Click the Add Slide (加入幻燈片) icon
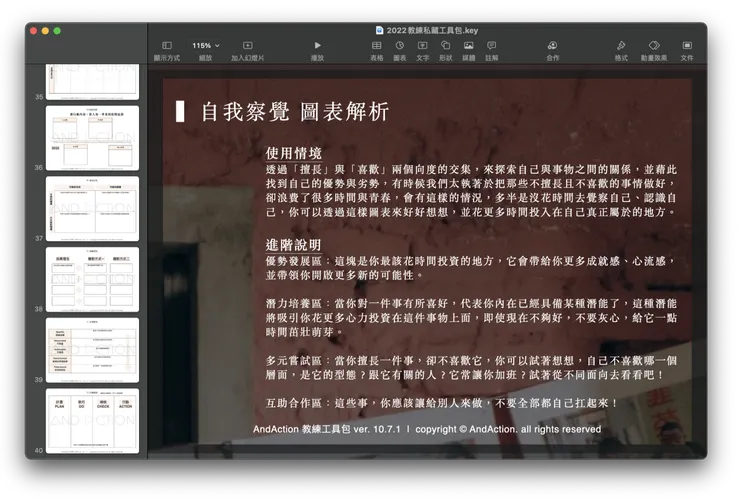 247,46
